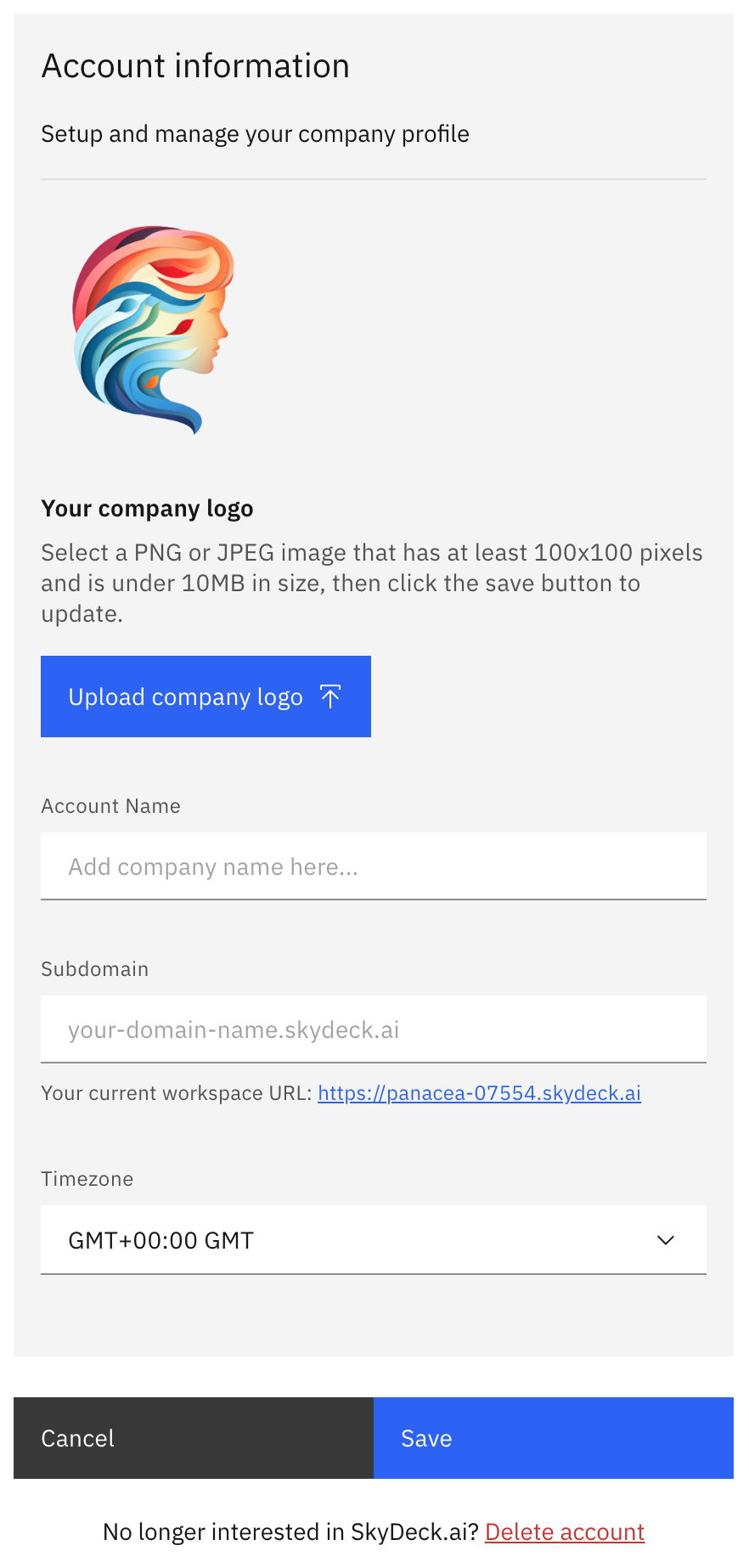Image resolution: width=749 pixels, height=1568 pixels.
Task: Visit the panacea-07554.skydeck.ai workspace link
Action: click(x=479, y=1093)
